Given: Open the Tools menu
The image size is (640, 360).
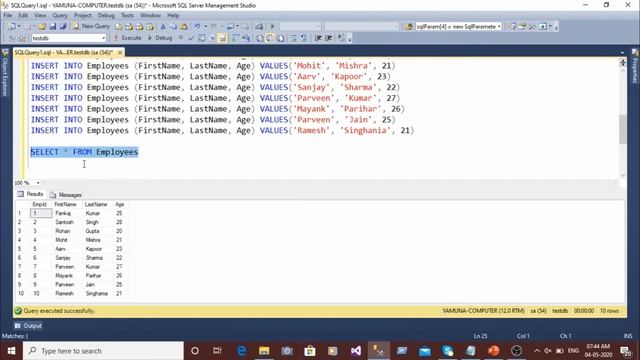Looking at the screenshot, I should click(127, 15).
